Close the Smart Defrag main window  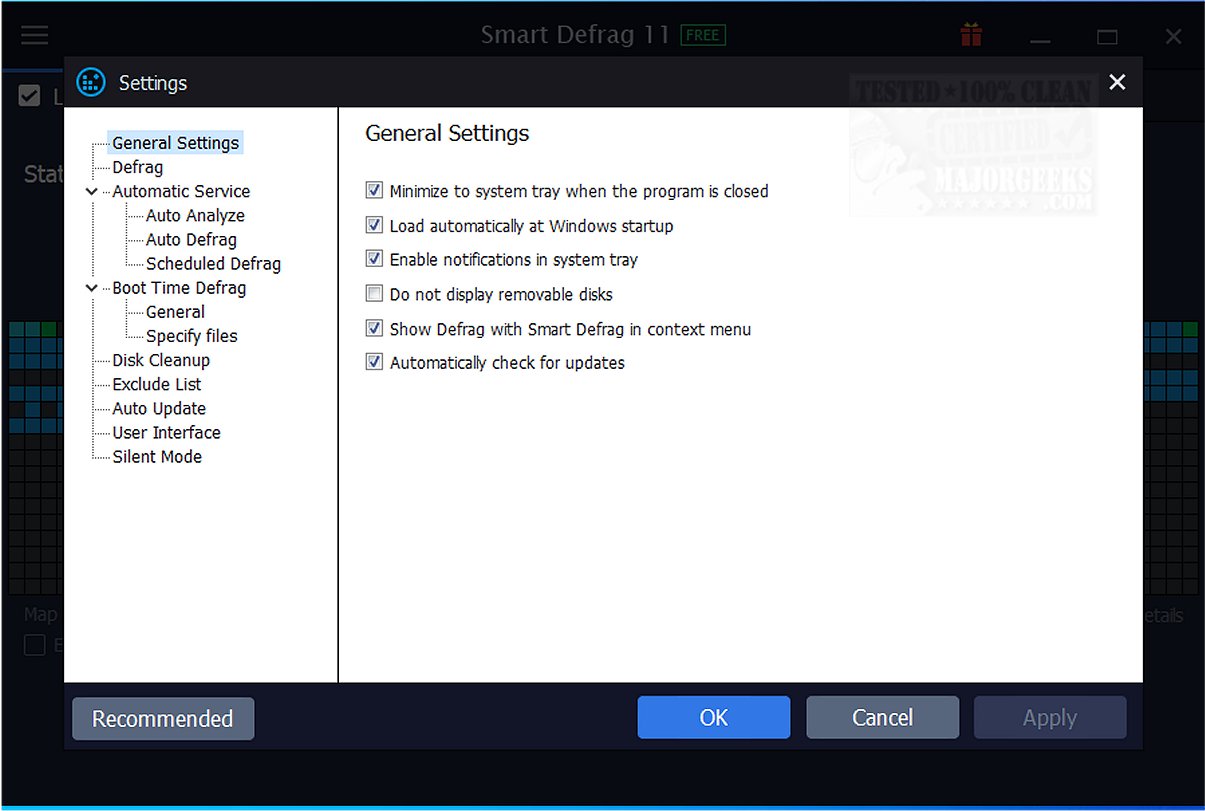(1174, 37)
